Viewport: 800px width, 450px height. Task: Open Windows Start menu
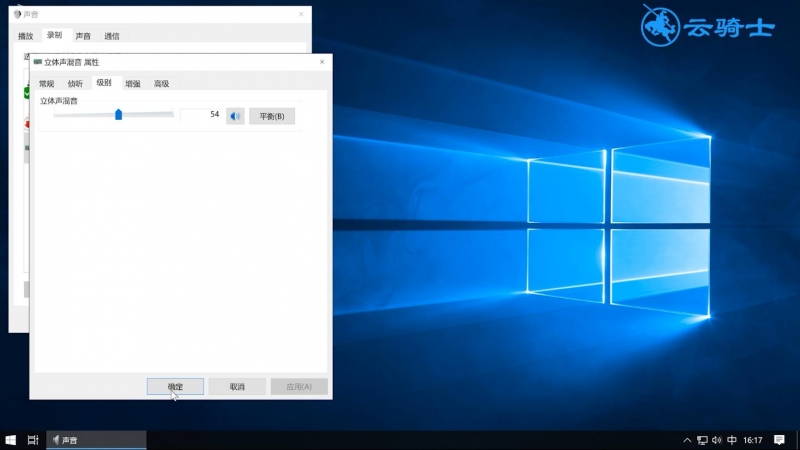10,440
